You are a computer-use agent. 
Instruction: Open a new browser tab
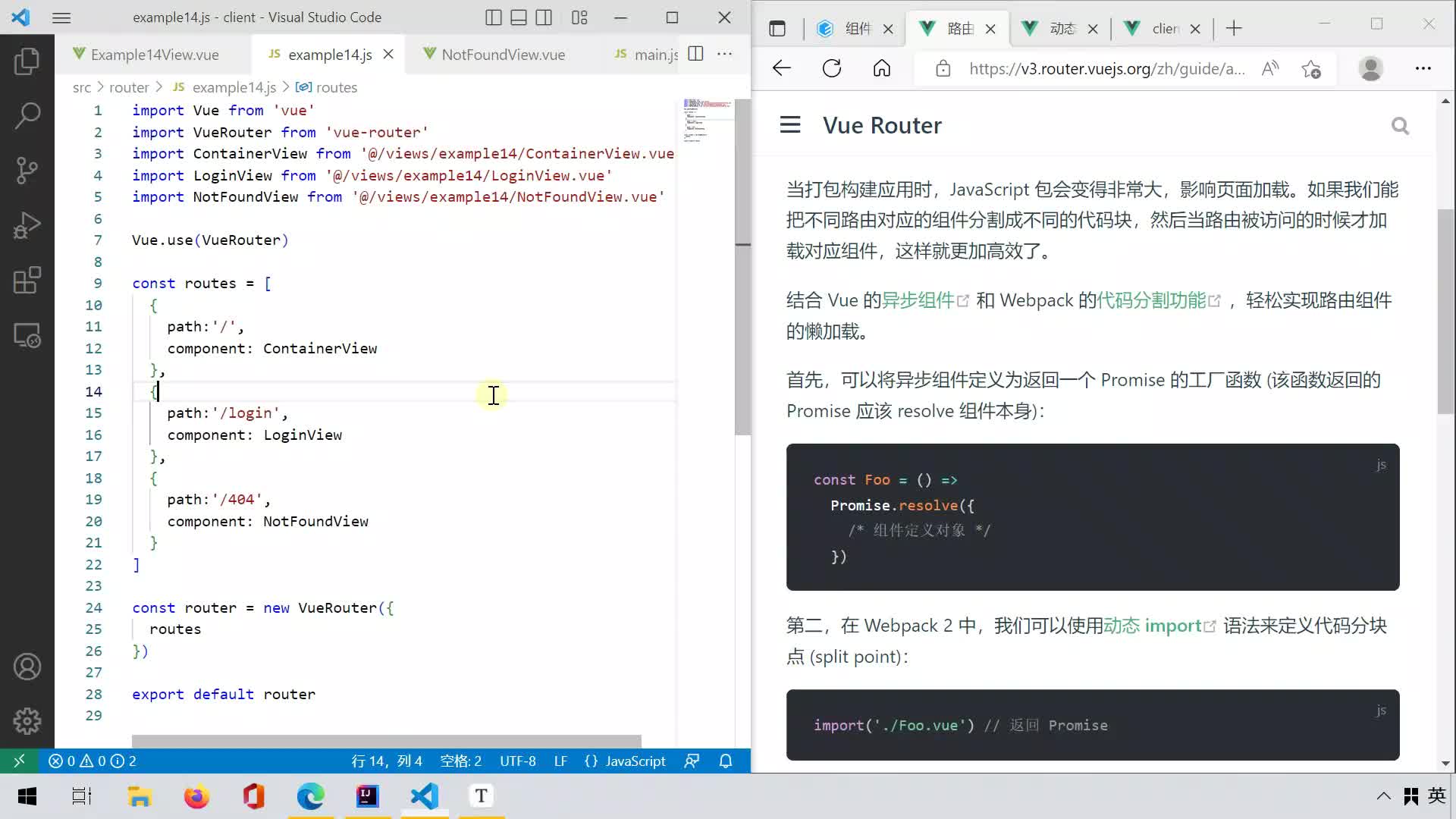1234,29
